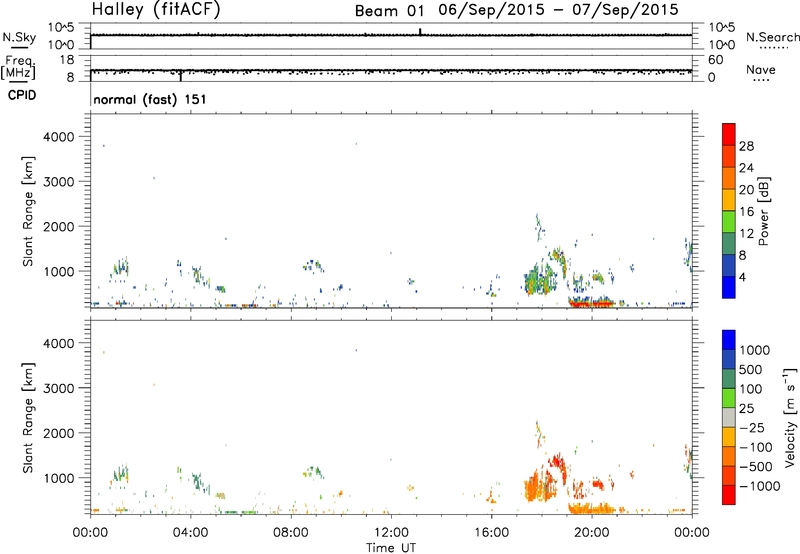Click the '04:00' time tick label
800x554 pixels.
tap(190, 533)
